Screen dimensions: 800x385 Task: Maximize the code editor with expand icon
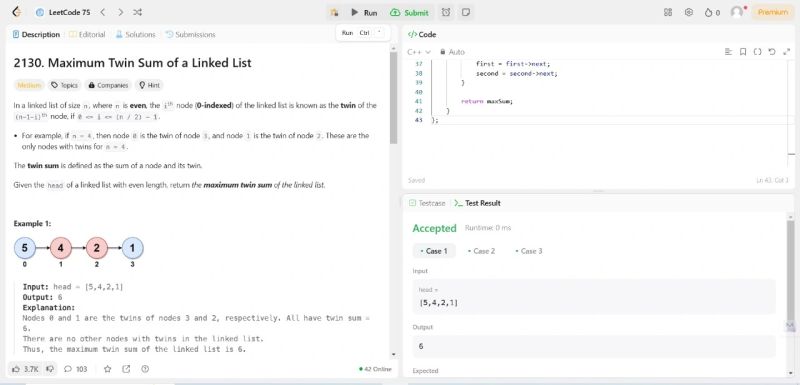[786, 52]
